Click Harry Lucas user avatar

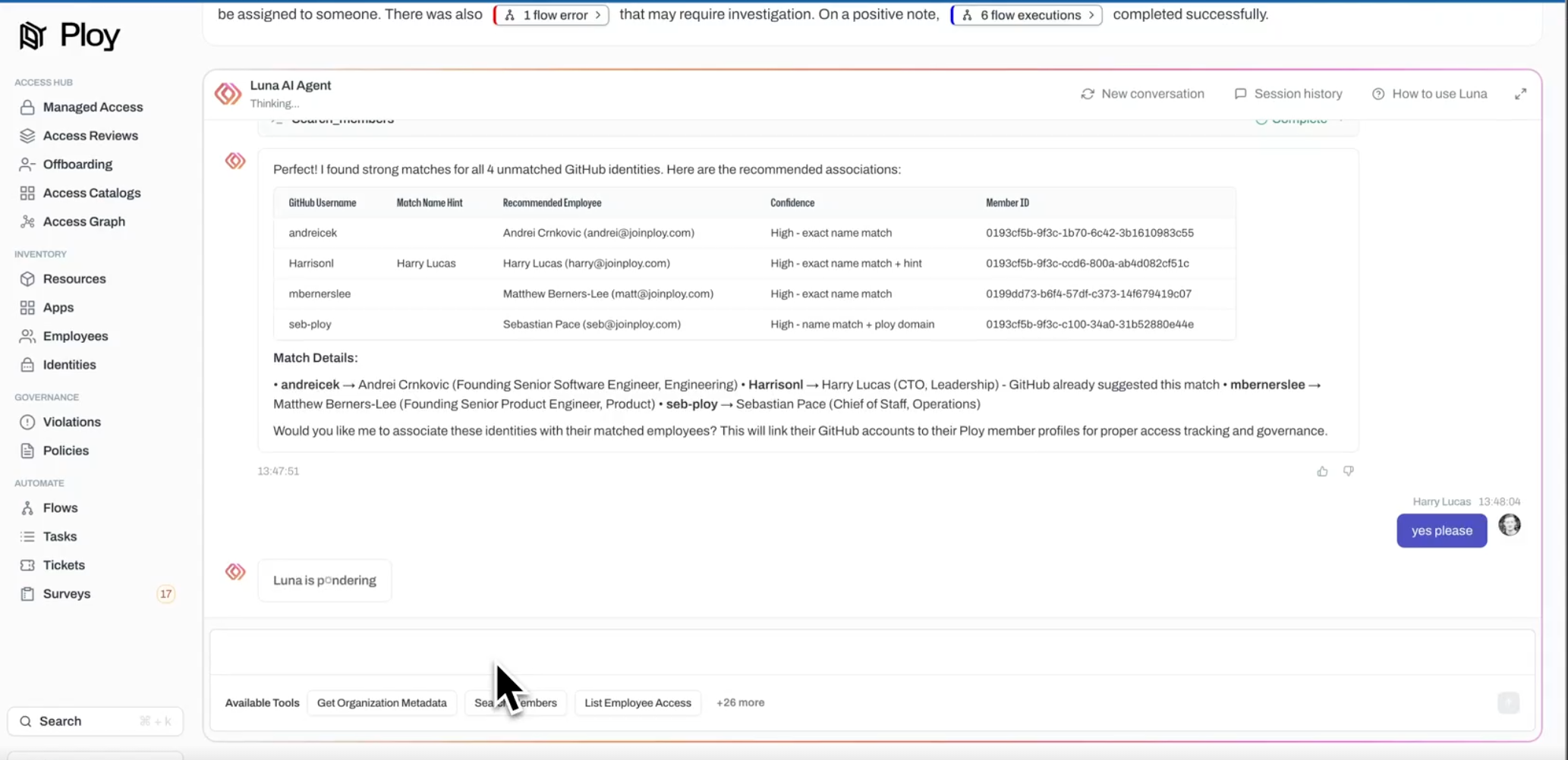tap(1509, 525)
